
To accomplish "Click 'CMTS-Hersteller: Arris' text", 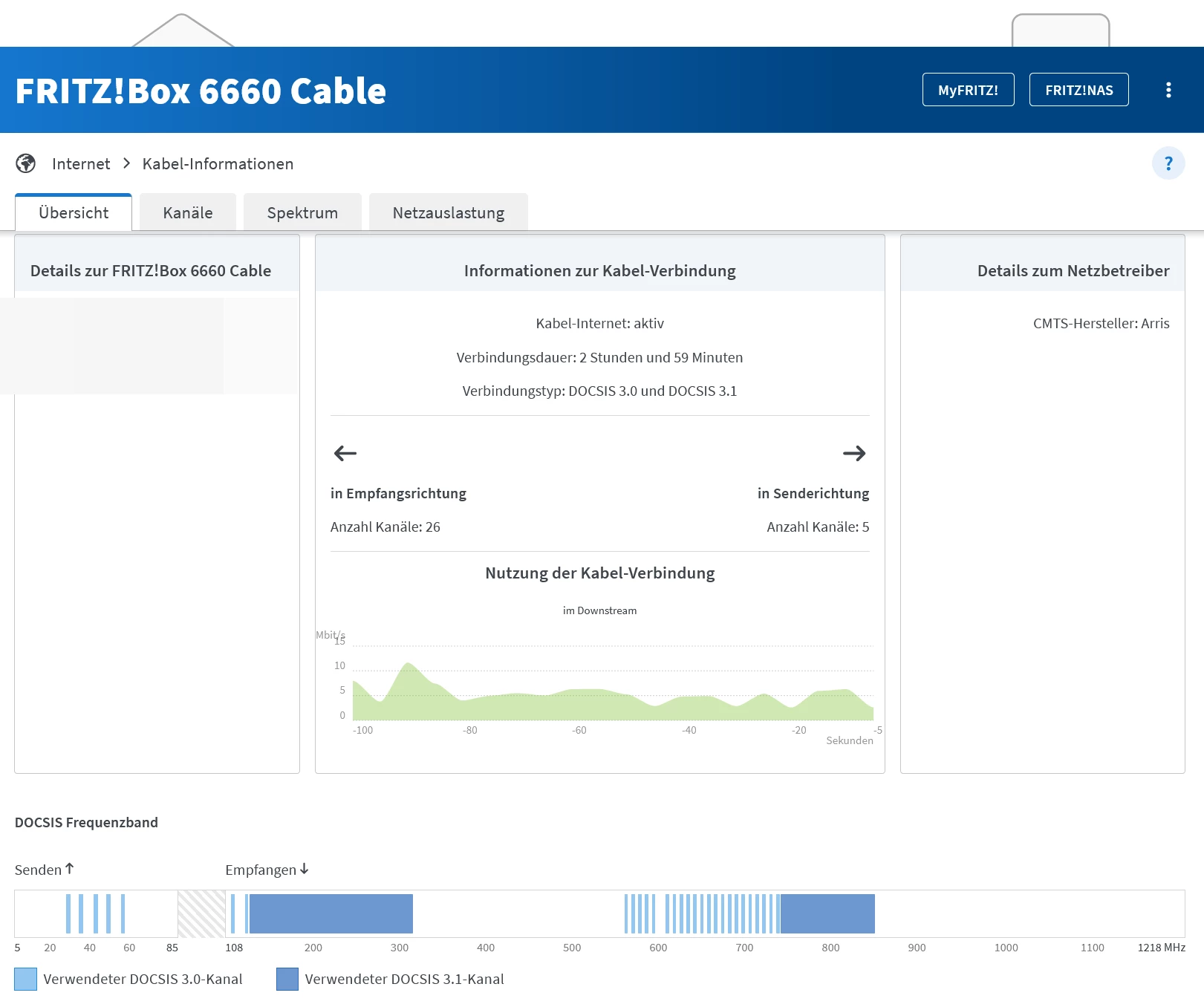I will [x=1102, y=323].
